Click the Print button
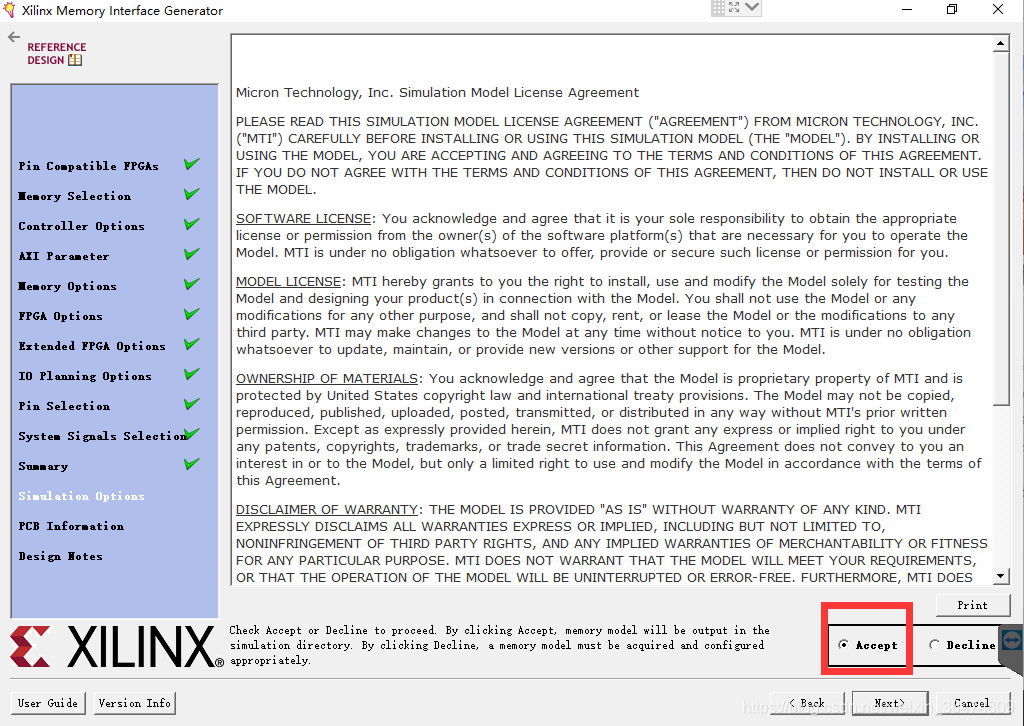Image resolution: width=1024 pixels, height=726 pixels. point(972,605)
